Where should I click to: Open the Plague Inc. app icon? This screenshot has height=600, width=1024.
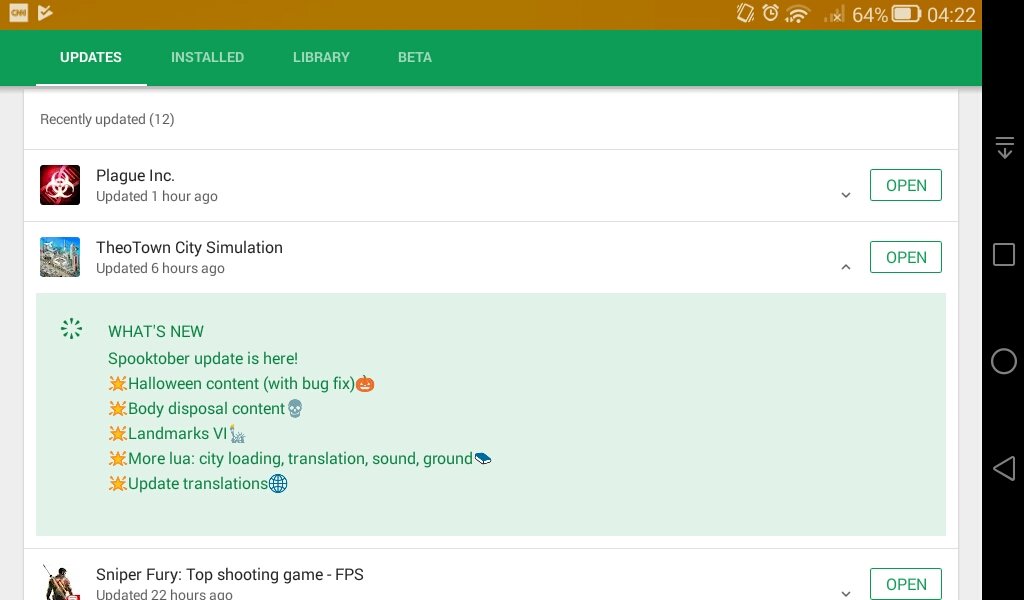pos(60,185)
